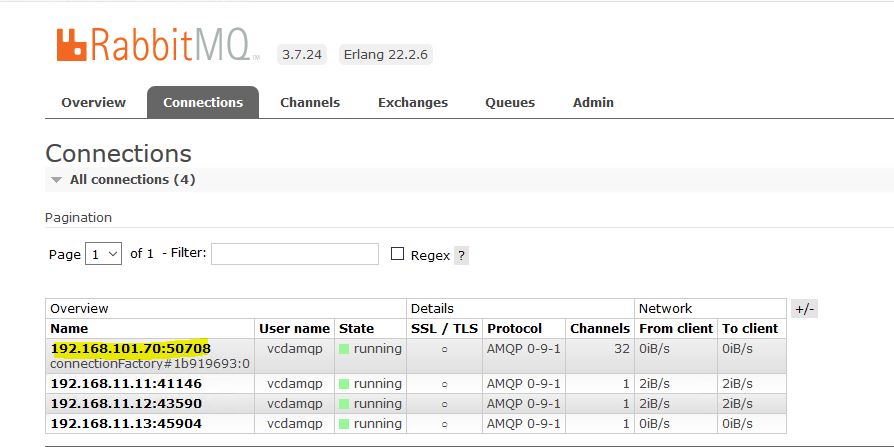Open connection 192.168.101.70:50708

pos(130,348)
